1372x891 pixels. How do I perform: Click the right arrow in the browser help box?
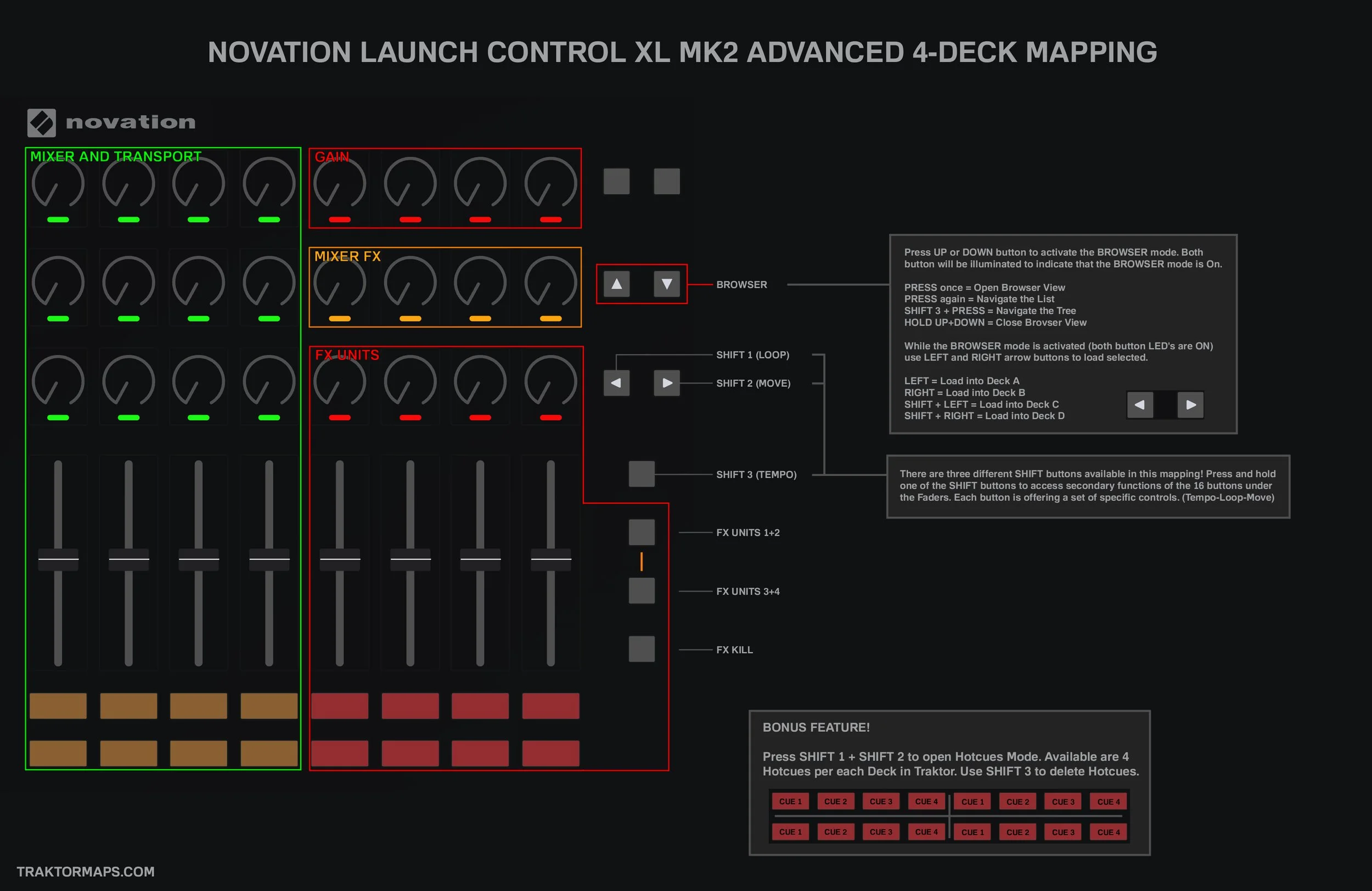tap(1190, 404)
